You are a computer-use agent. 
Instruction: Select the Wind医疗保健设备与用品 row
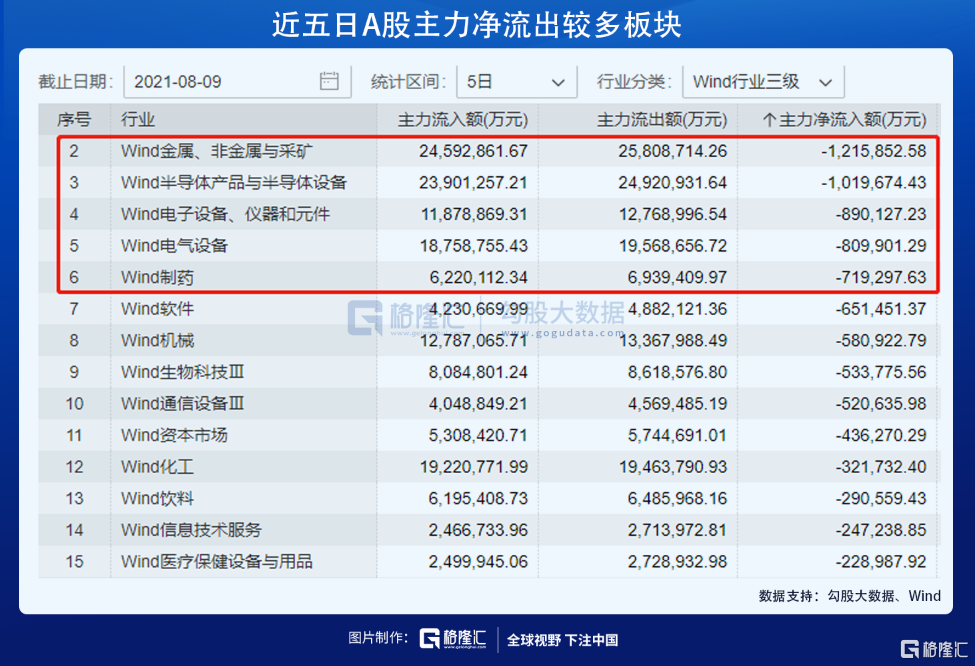(217, 561)
